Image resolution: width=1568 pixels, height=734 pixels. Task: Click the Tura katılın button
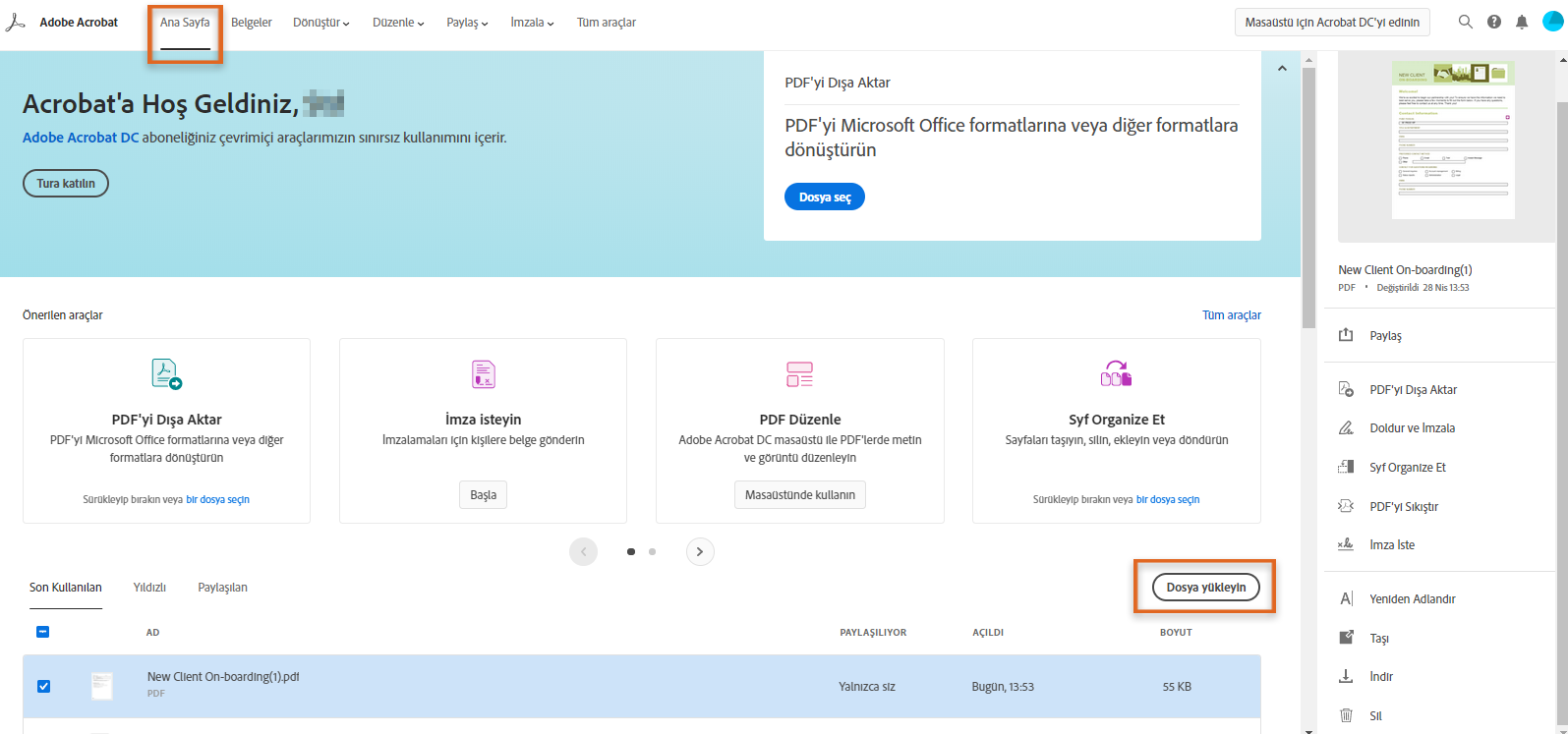[x=66, y=184]
